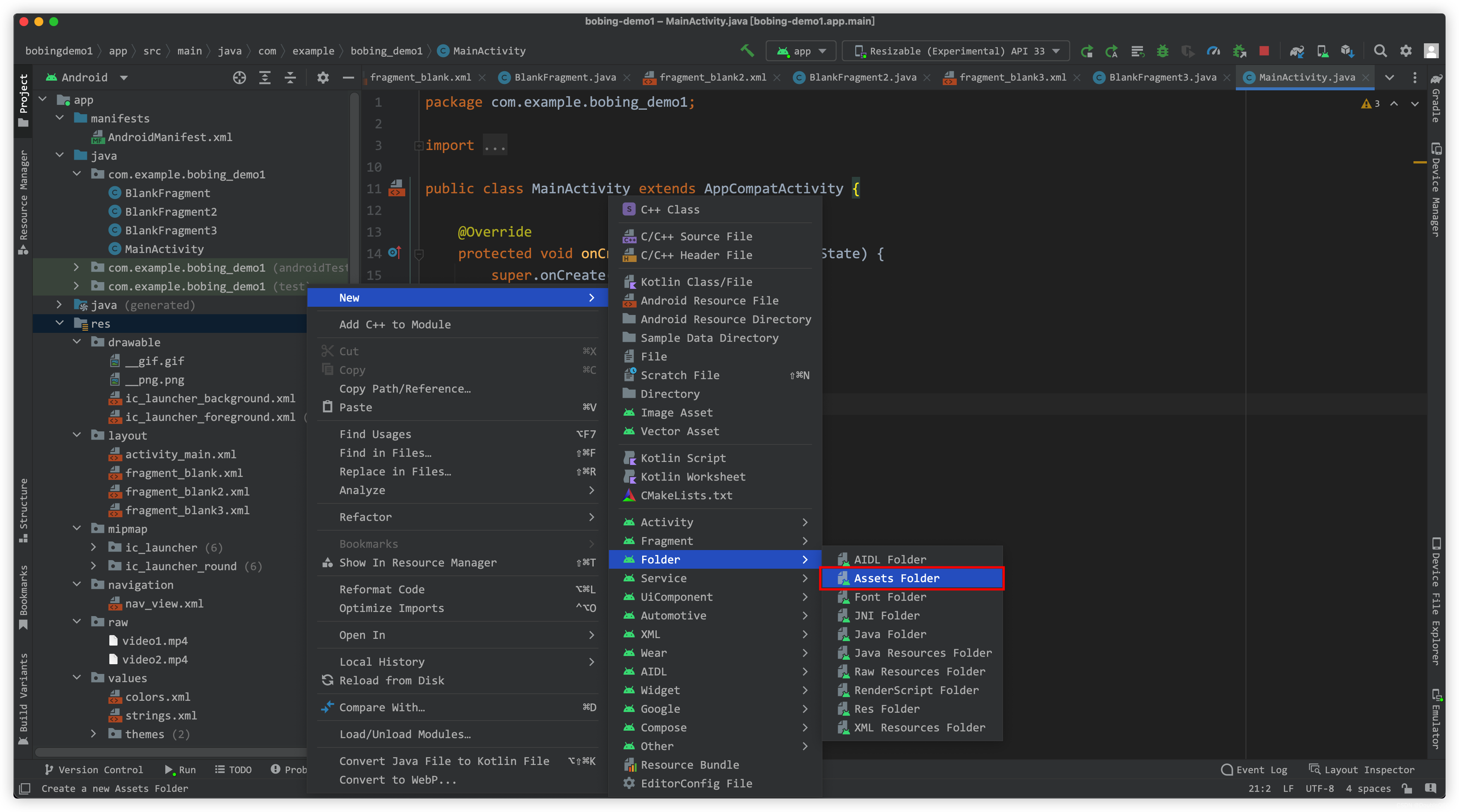This screenshot has width=1459, height=812.
Task: Open the Event Log button
Action: tap(1254, 769)
